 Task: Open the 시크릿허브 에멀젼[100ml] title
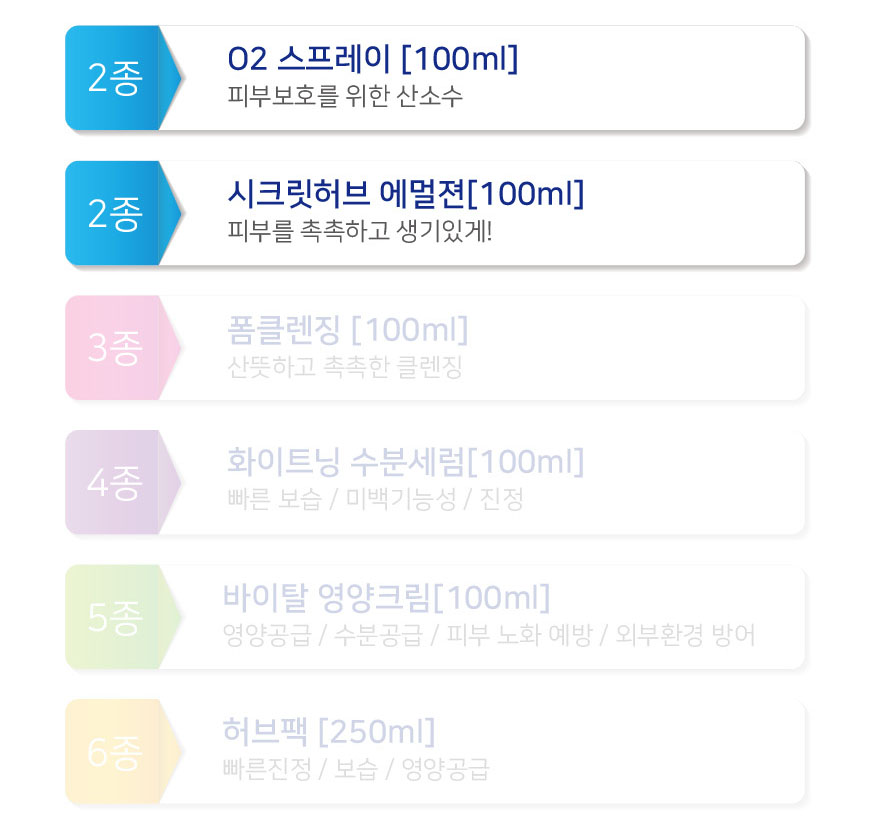coord(405,195)
